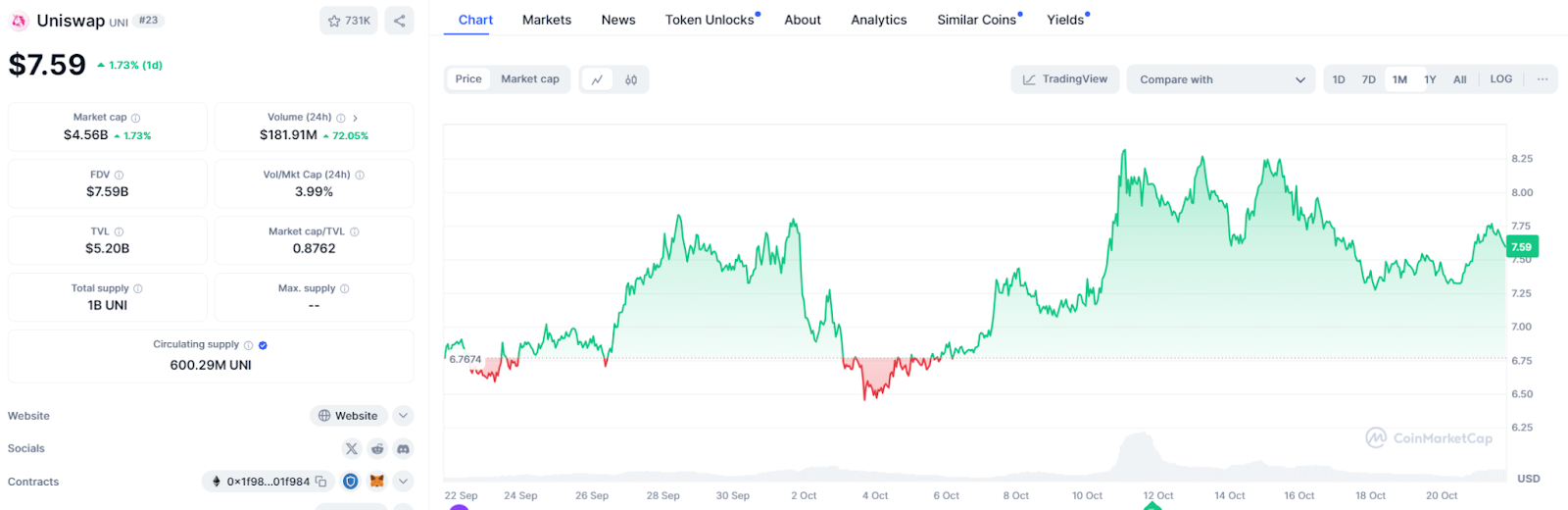Click the contract address chip 0x1f98...01f984

[x=268, y=482]
